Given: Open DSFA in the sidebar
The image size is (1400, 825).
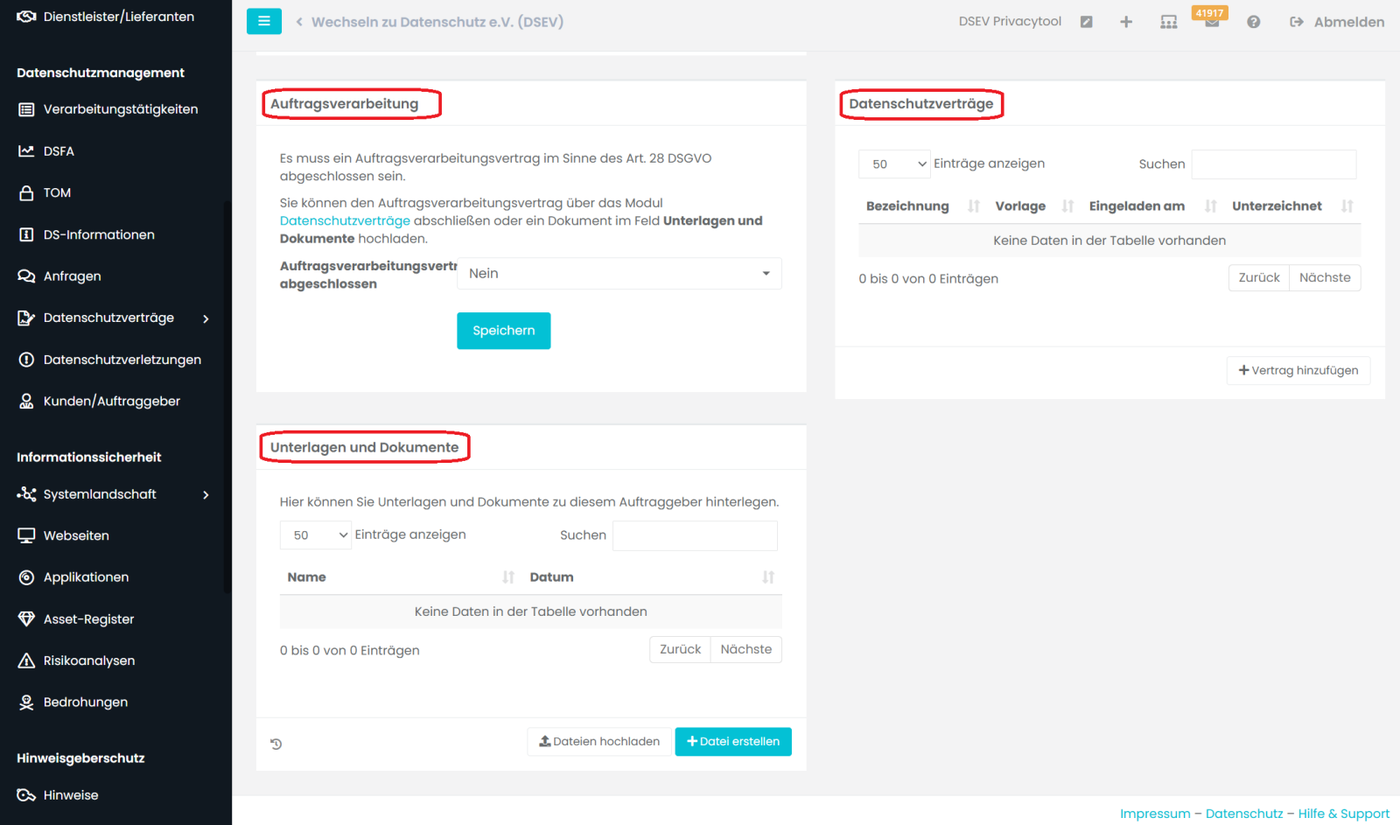Looking at the screenshot, I should pyautogui.click(x=59, y=151).
